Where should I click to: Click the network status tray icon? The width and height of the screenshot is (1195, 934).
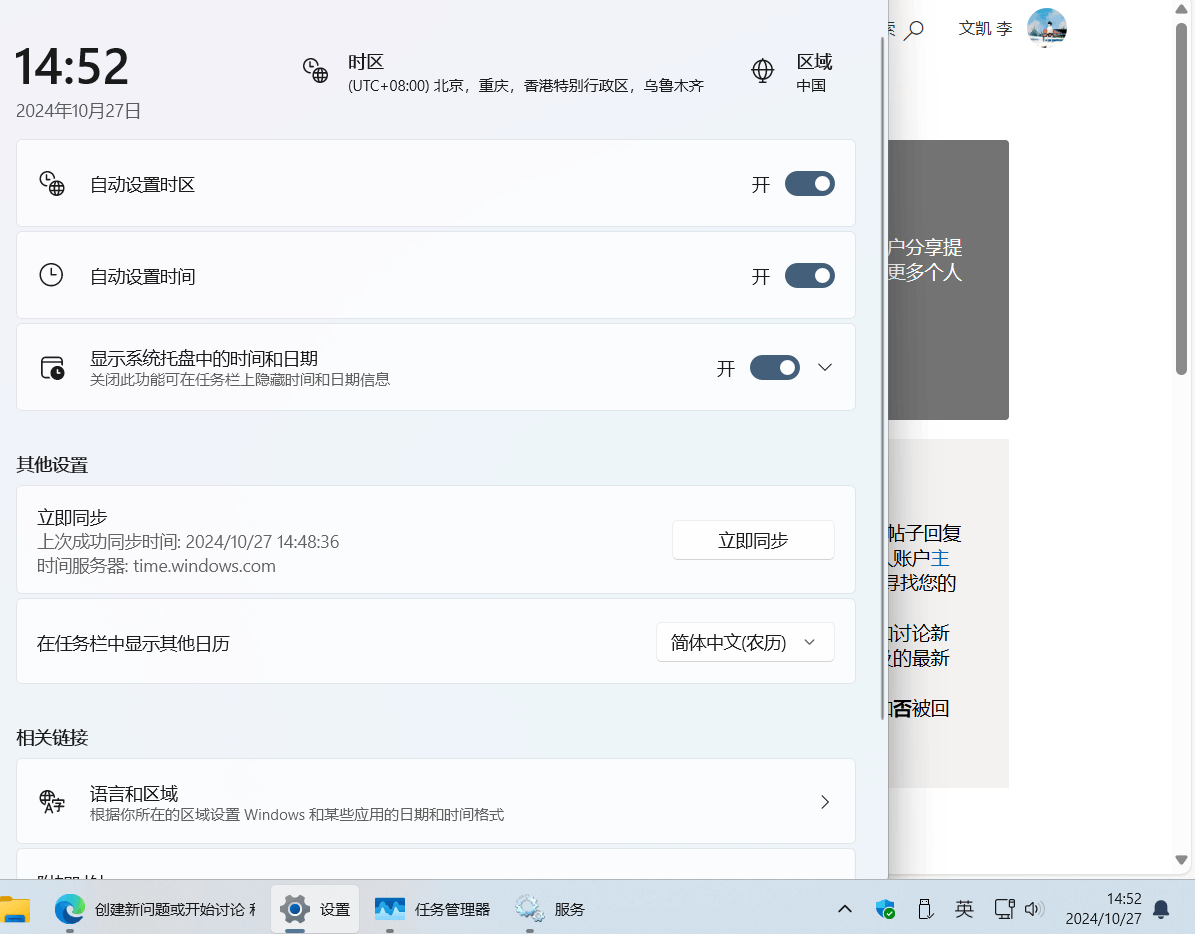pyautogui.click(x=1004, y=909)
